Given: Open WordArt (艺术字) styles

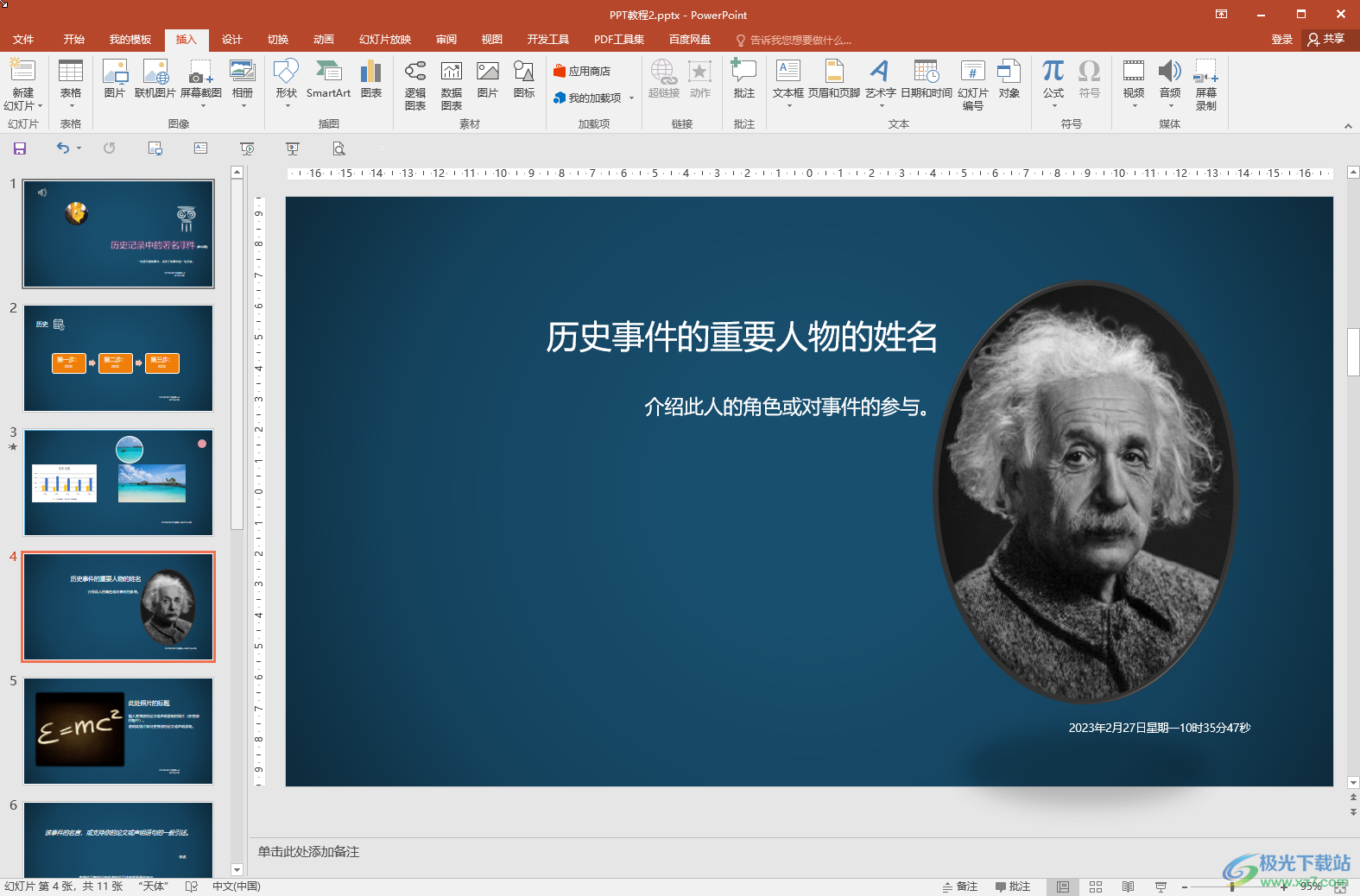Looking at the screenshot, I should point(881,84).
